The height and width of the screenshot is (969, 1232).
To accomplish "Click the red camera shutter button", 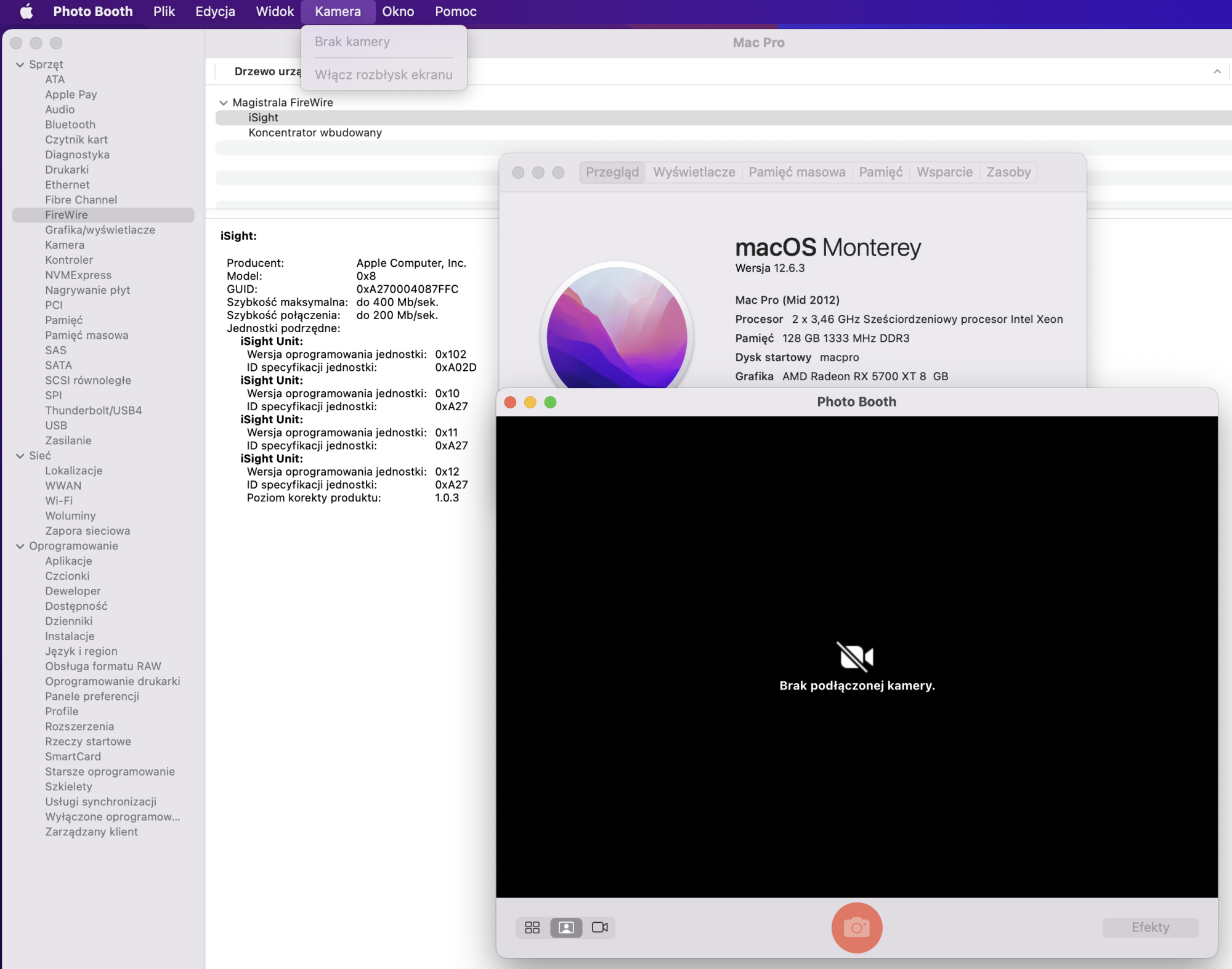I will tap(856, 927).
